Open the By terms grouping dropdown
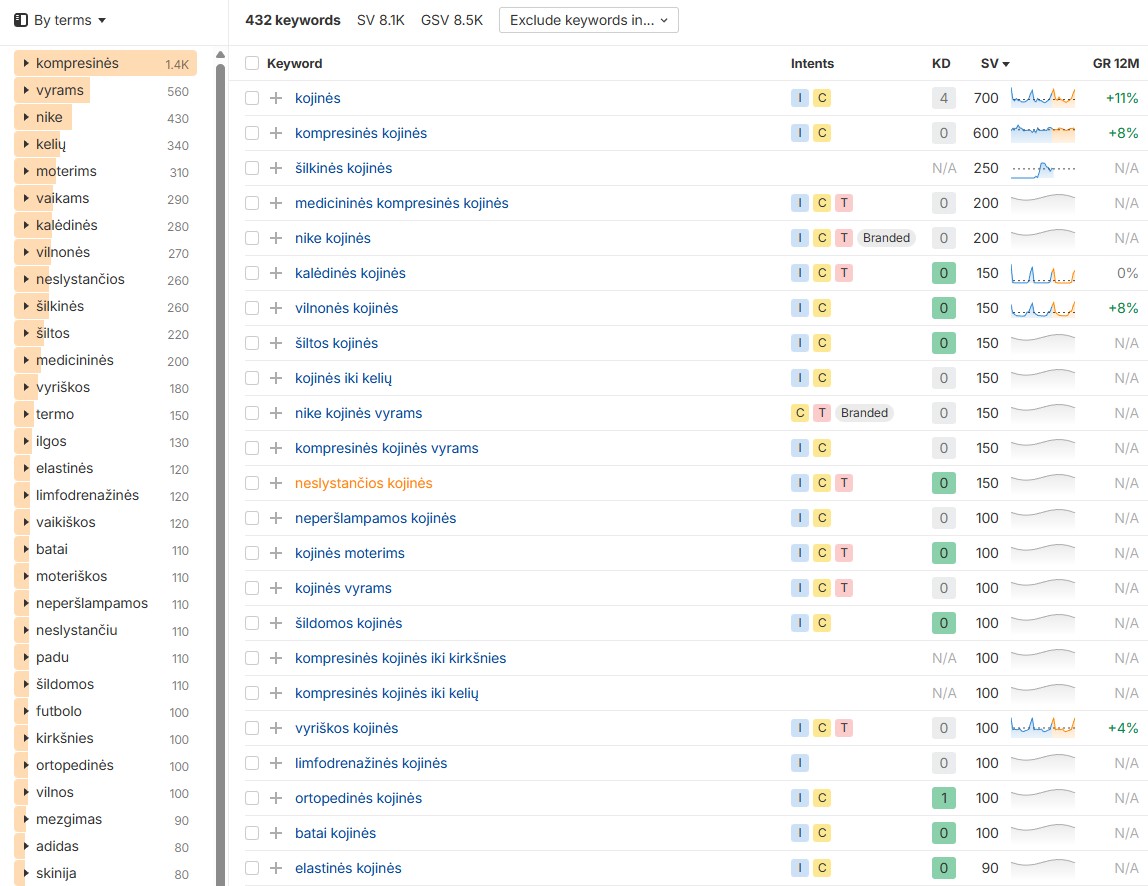 click(x=60, y=20)
